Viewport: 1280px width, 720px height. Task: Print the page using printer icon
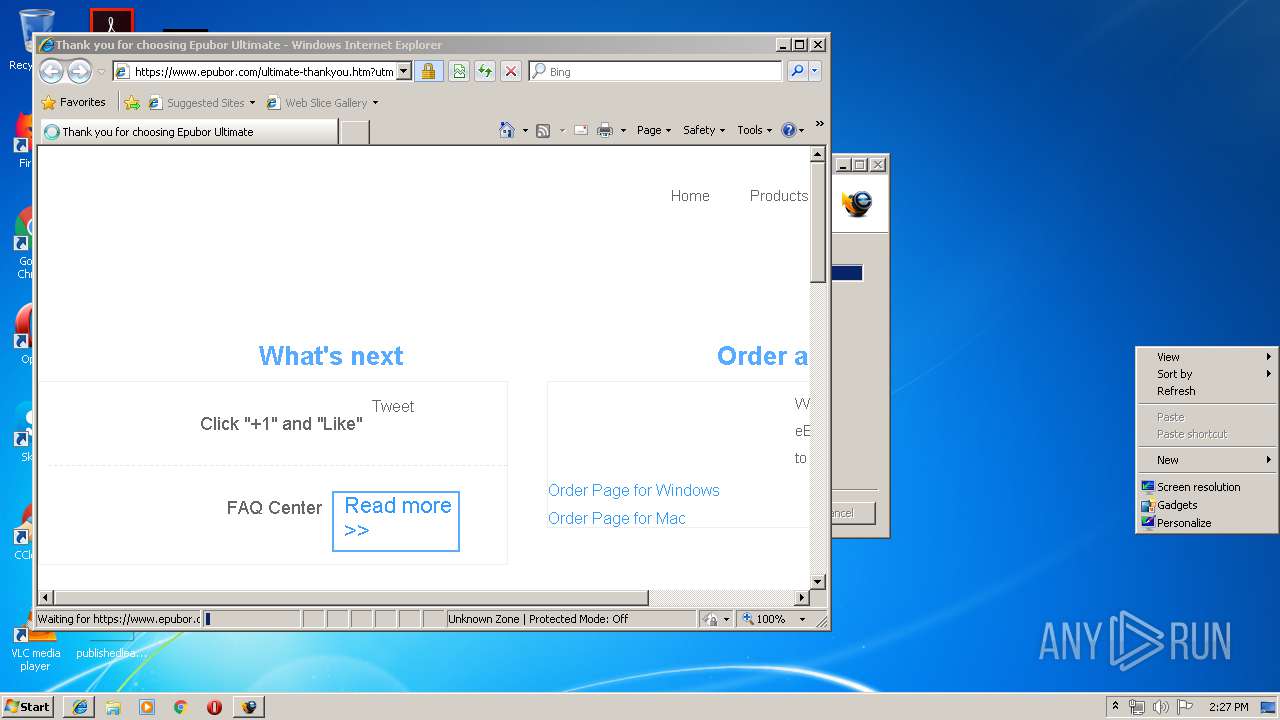(605, 130)
